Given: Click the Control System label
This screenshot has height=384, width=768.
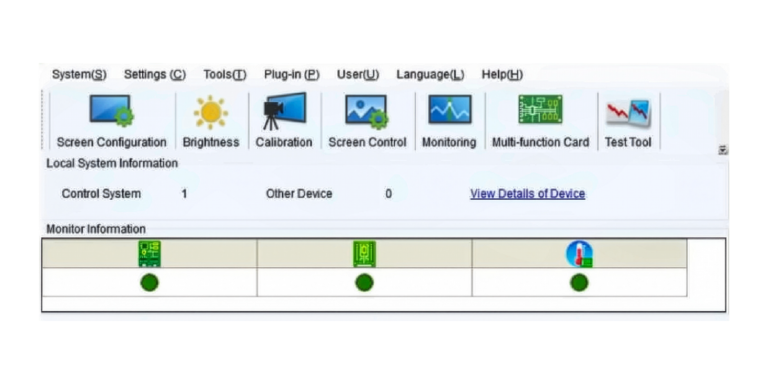Looking at the screenshot, I should pyautogui.click(x=101, y=194).
